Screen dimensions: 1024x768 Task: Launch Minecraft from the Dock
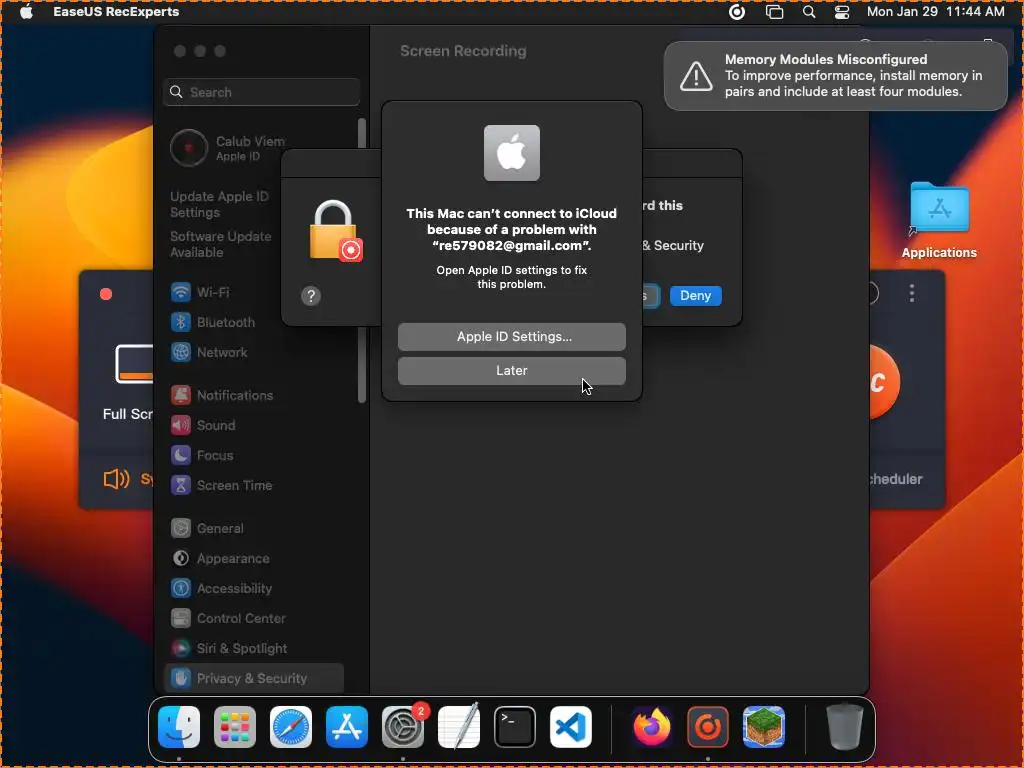(763, 727)
